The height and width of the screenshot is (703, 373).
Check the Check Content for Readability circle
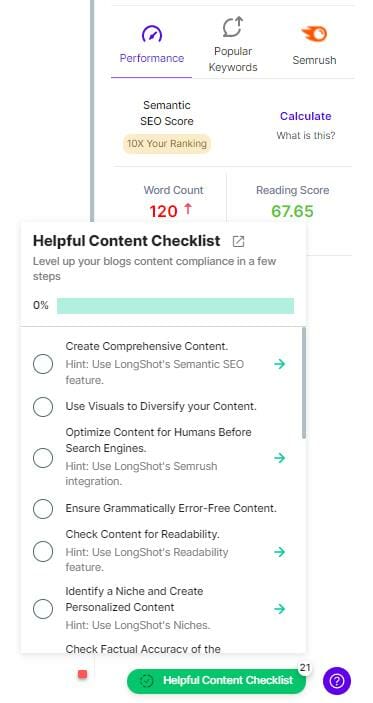(x=43, y=551)
